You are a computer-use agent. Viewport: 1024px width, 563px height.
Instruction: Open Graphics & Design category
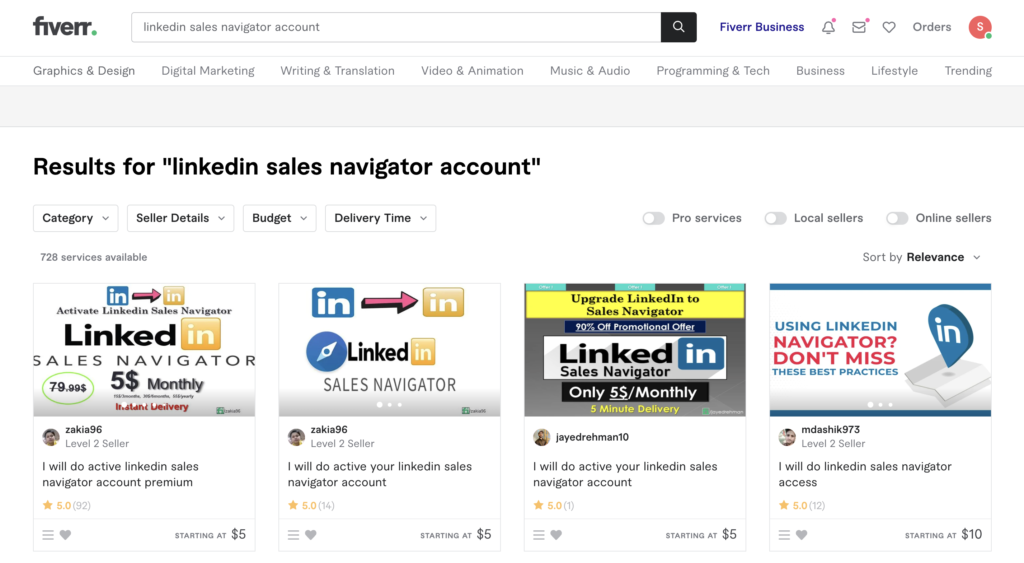(84, 71)
